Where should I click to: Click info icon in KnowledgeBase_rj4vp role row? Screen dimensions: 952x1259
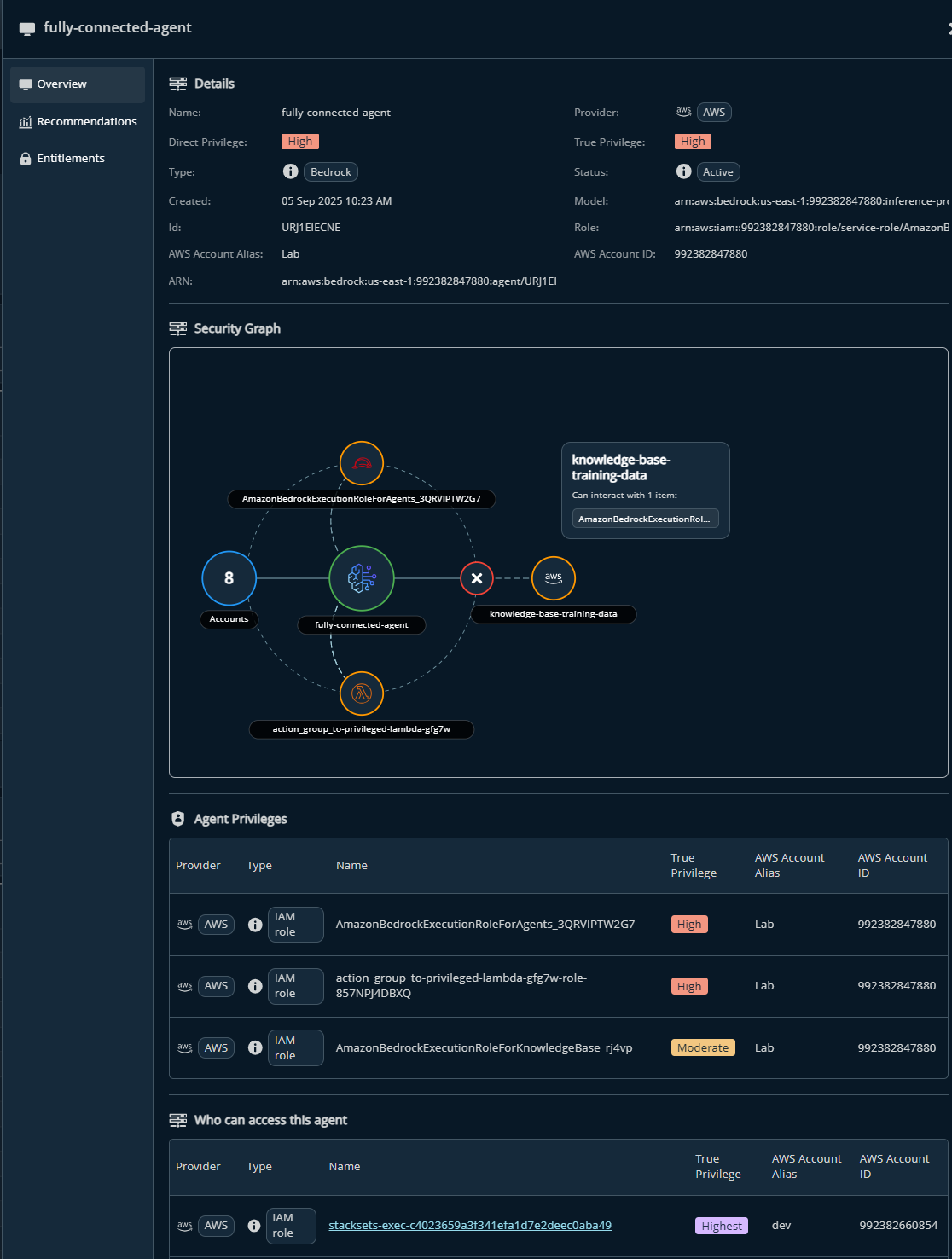click(x=255, y=1047)
